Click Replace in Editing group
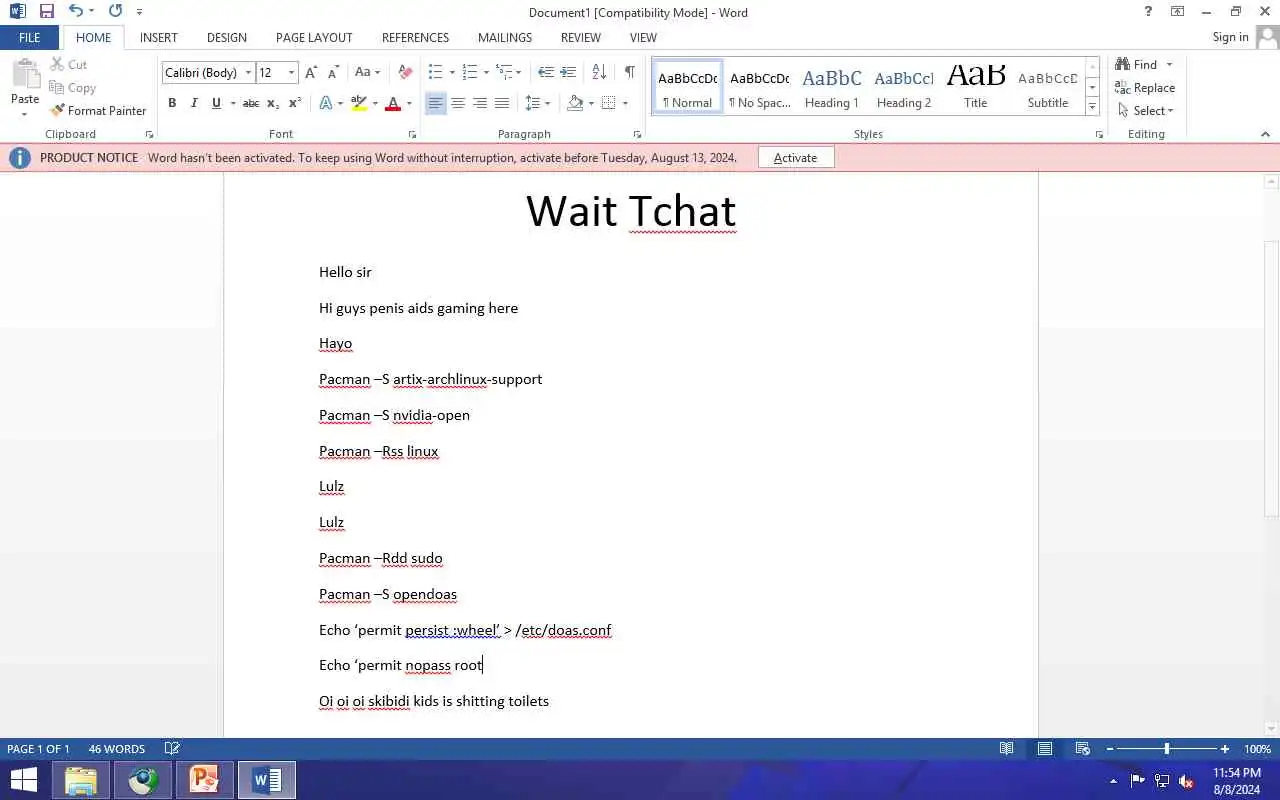This screenshot has width=1280, height=800. click(1145, 88)
